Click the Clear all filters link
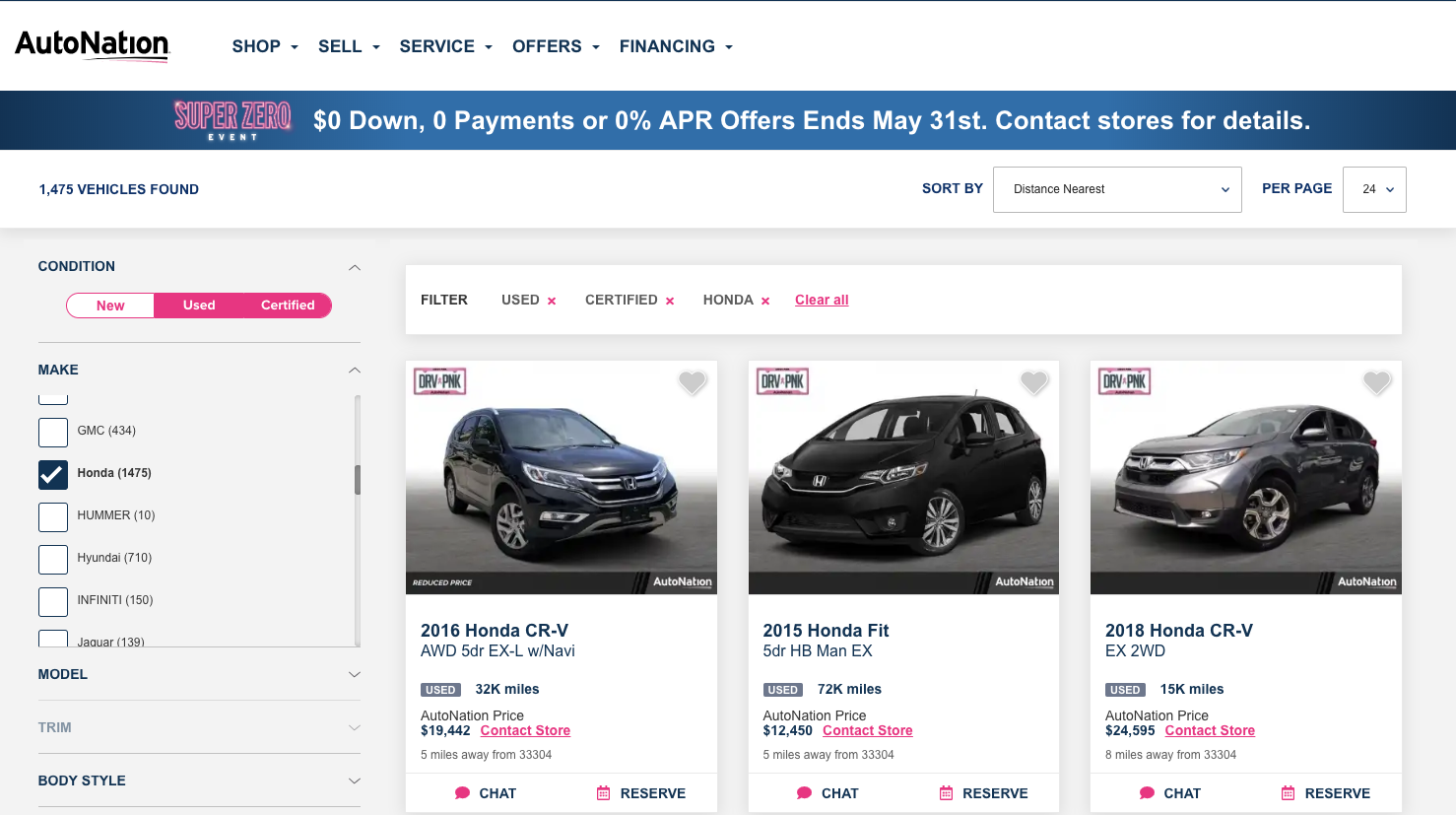1456x815 pixels. click(x=822, y=300)
